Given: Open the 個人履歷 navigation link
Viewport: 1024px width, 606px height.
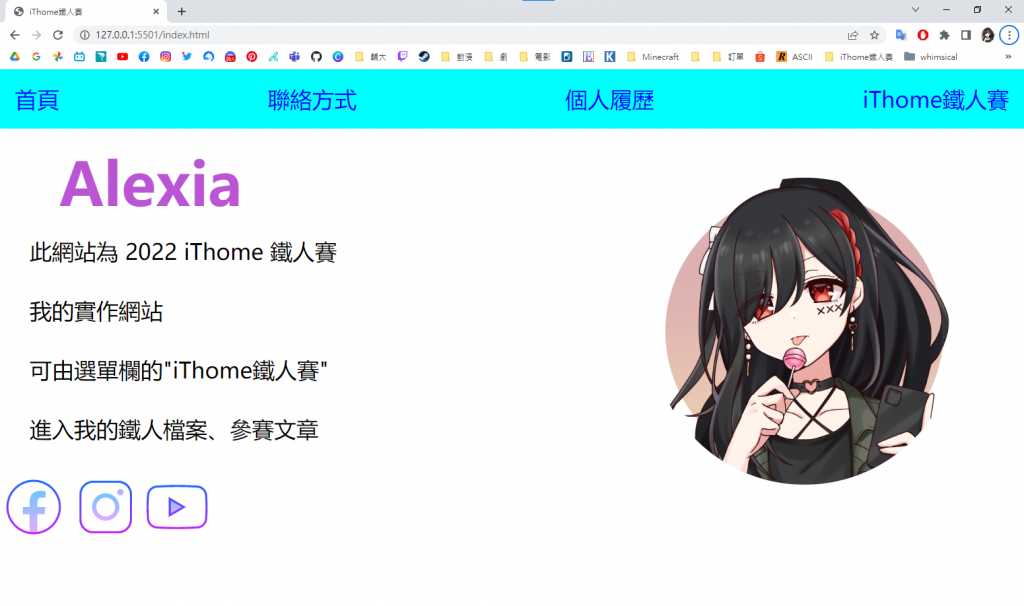Looking at the screenshot, I should coord(609,100).
